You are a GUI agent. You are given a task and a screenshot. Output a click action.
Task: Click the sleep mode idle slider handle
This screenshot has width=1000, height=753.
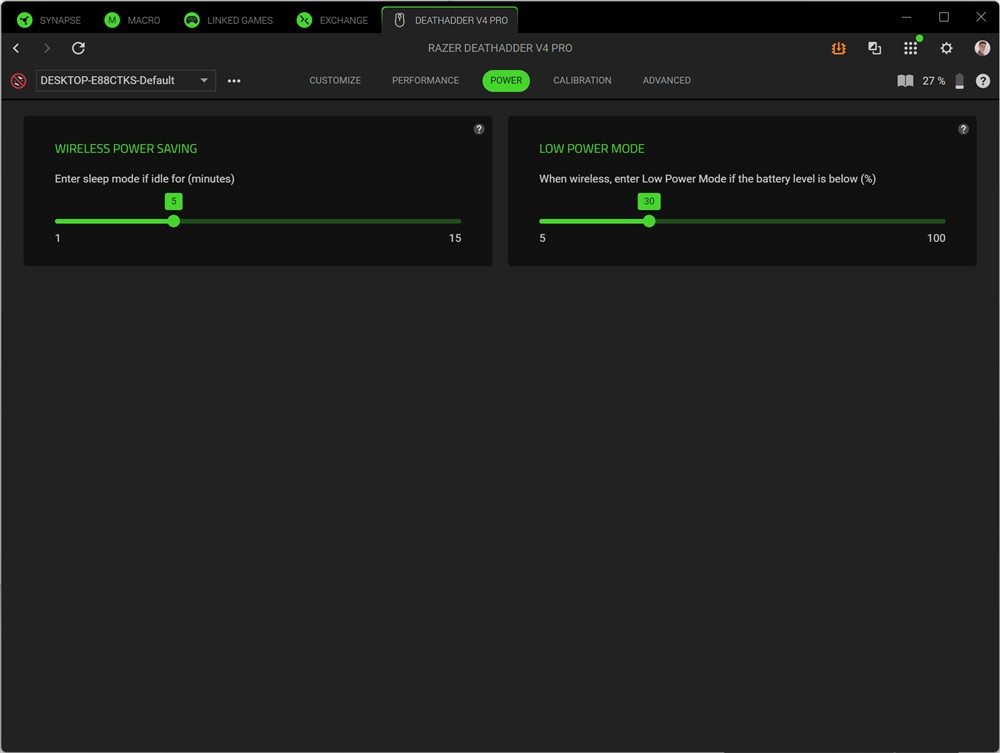pyautogui.click(x=174, y=221)
